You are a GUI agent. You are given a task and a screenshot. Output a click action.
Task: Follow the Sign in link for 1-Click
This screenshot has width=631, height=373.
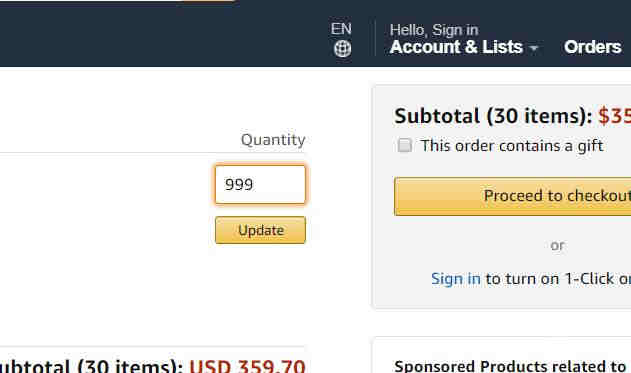pos(456,278)
